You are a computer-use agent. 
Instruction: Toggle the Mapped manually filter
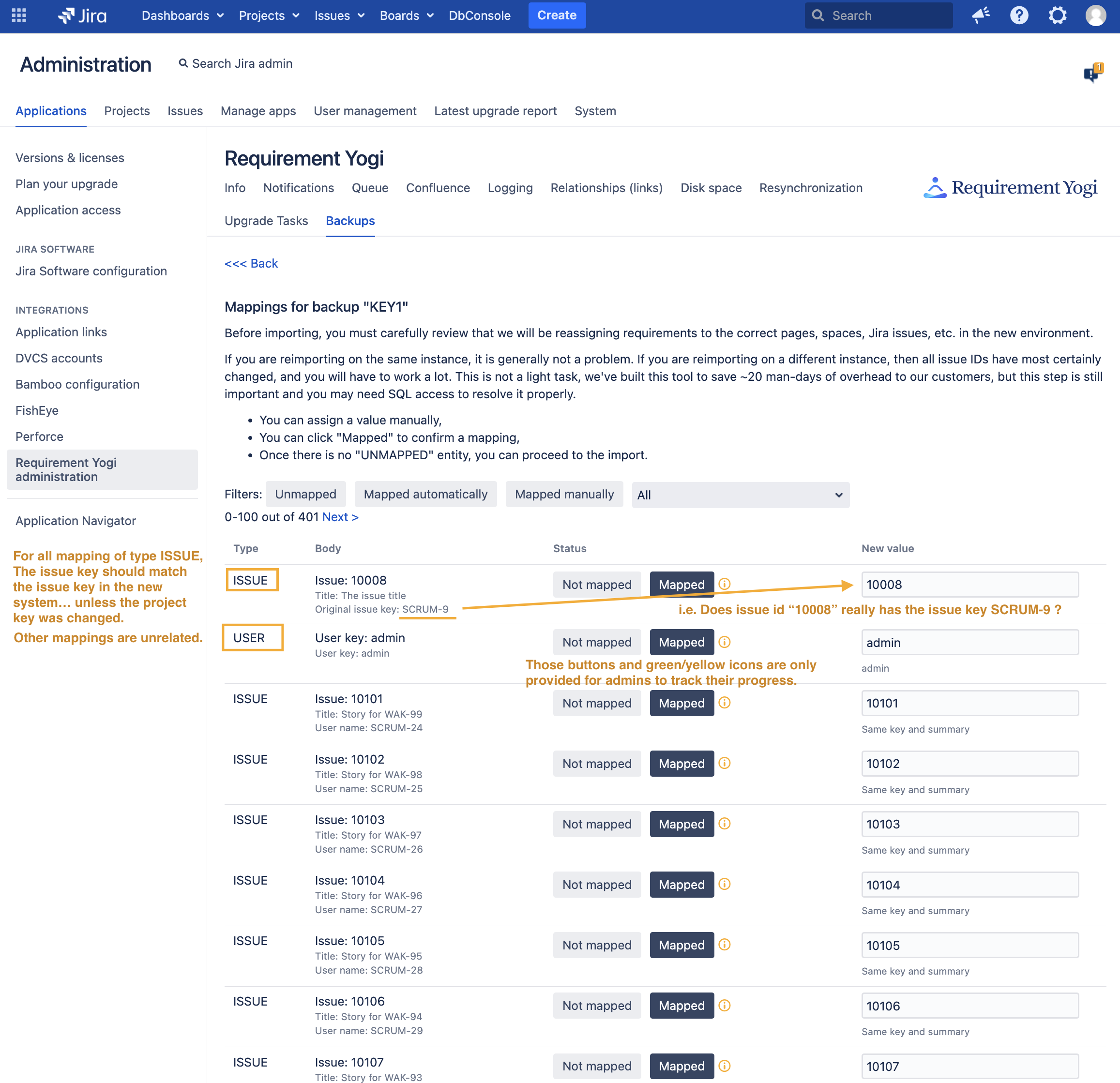563,494
